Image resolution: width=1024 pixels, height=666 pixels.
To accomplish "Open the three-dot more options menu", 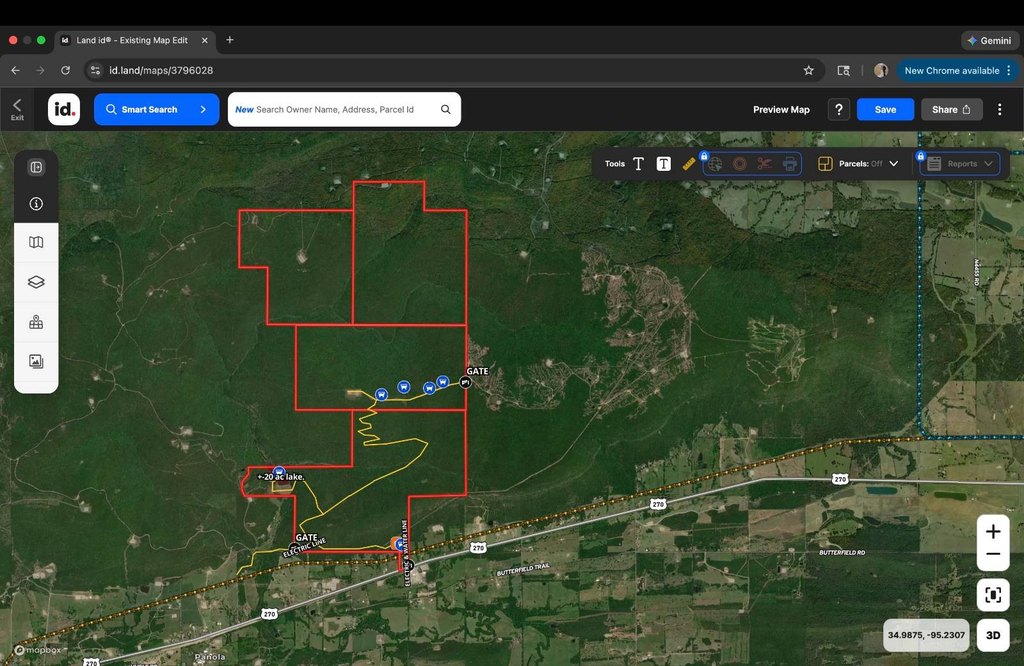I will pyautogui.click(x=1000, y=110).
